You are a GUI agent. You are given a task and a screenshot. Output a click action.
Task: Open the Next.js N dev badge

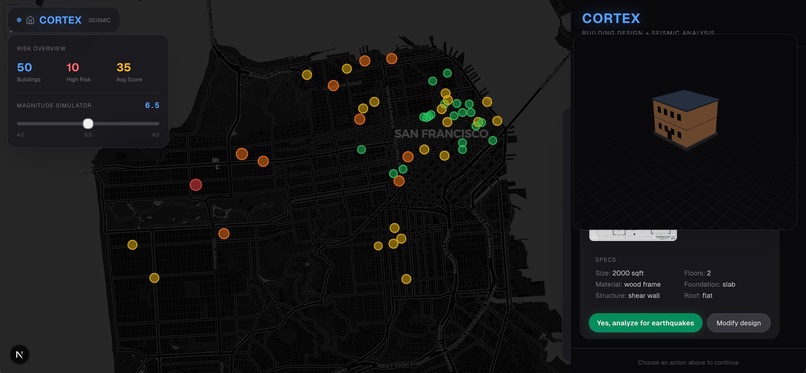[20, 355]
